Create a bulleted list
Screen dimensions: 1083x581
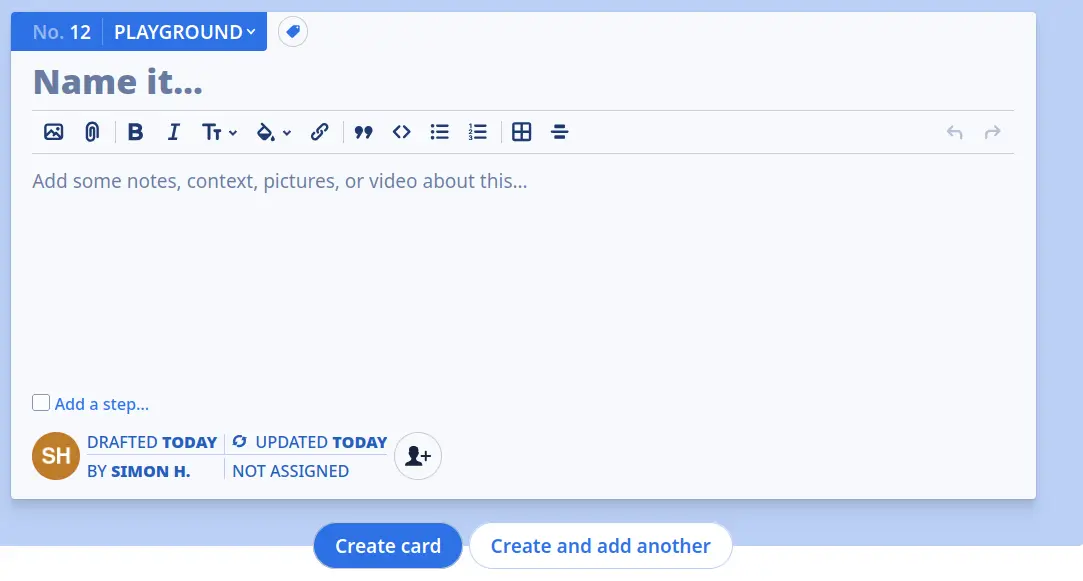point(439,131)
